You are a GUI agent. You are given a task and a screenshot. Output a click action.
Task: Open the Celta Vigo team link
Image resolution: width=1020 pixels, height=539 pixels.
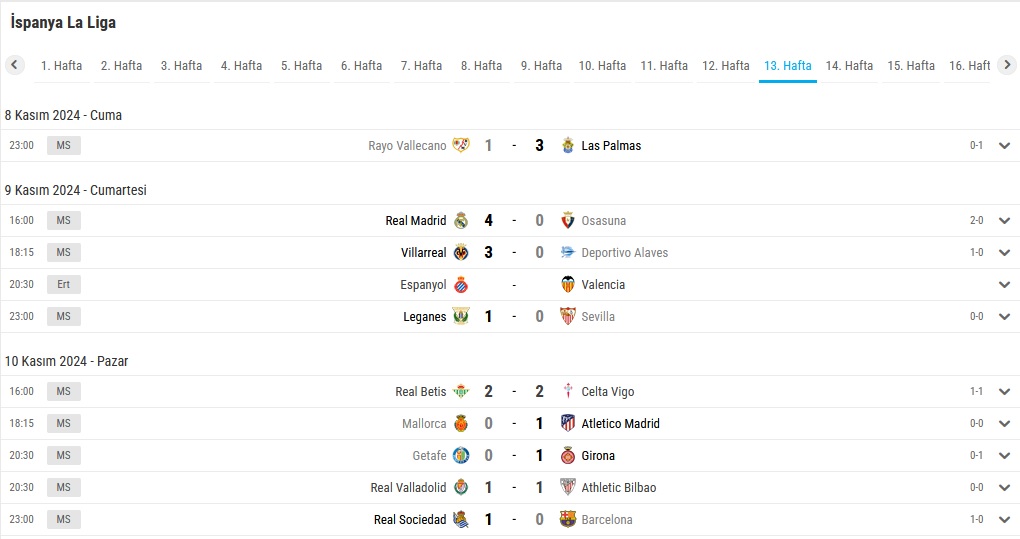(608, 391)
